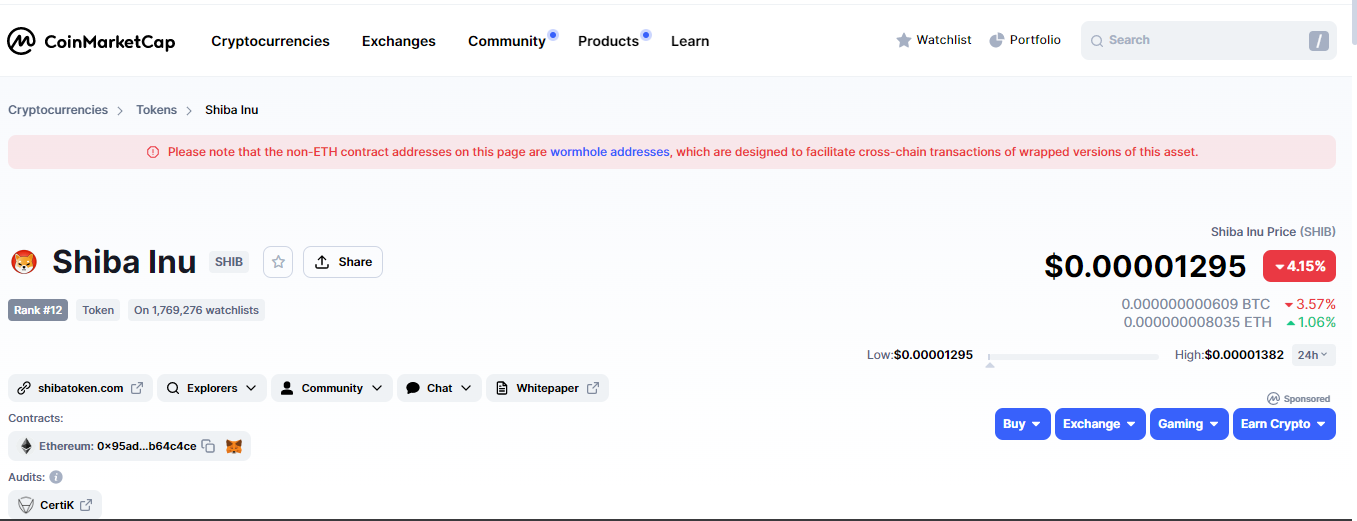This screenshot has width=1357, height=521.
Task: Open the Cryptocurrencies menu
Action: tap(270, 41)
